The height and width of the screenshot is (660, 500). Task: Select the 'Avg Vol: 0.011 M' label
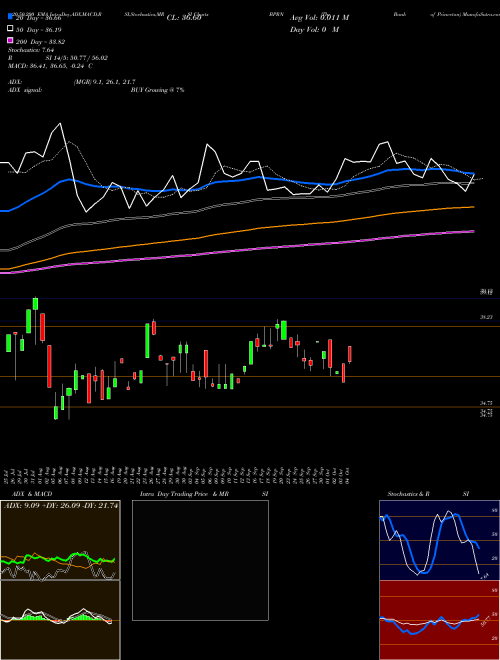[319, 18]
